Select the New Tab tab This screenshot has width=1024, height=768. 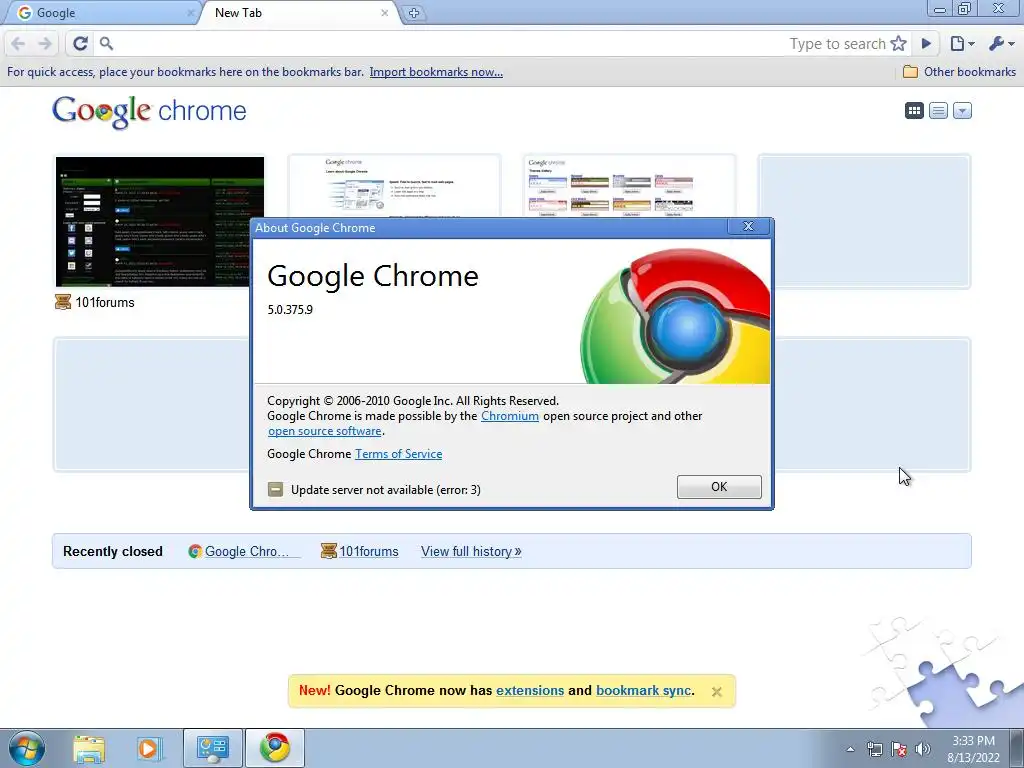[295, 13]
